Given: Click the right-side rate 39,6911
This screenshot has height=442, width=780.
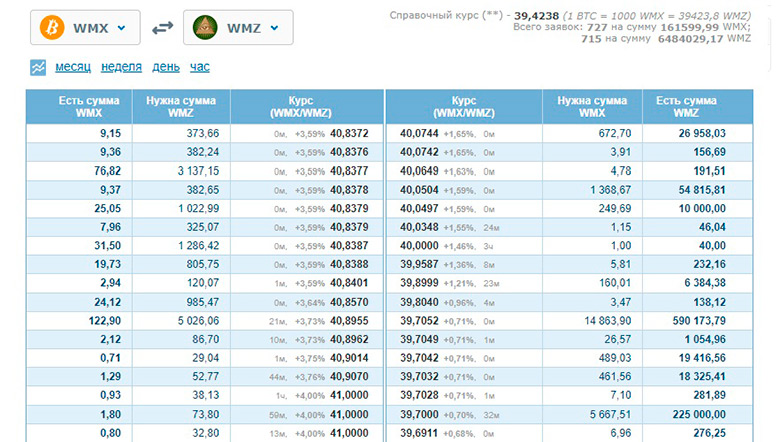Looking at the screenshot, I should (x=419, y=433).
